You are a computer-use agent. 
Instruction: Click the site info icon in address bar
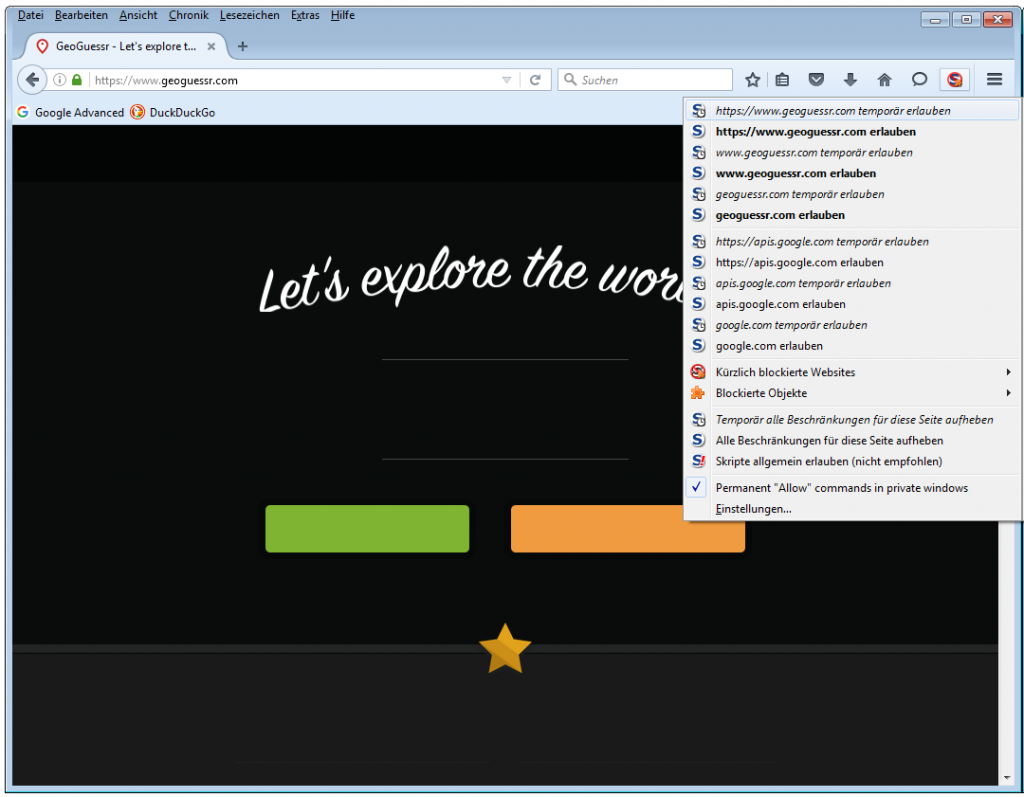tap(59, 80)
